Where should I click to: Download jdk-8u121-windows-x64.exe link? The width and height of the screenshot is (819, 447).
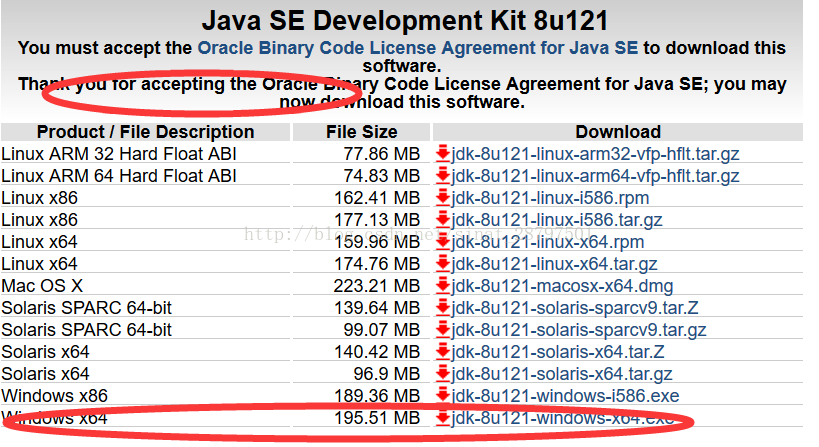pyautogui.click(x=563, y=418)
